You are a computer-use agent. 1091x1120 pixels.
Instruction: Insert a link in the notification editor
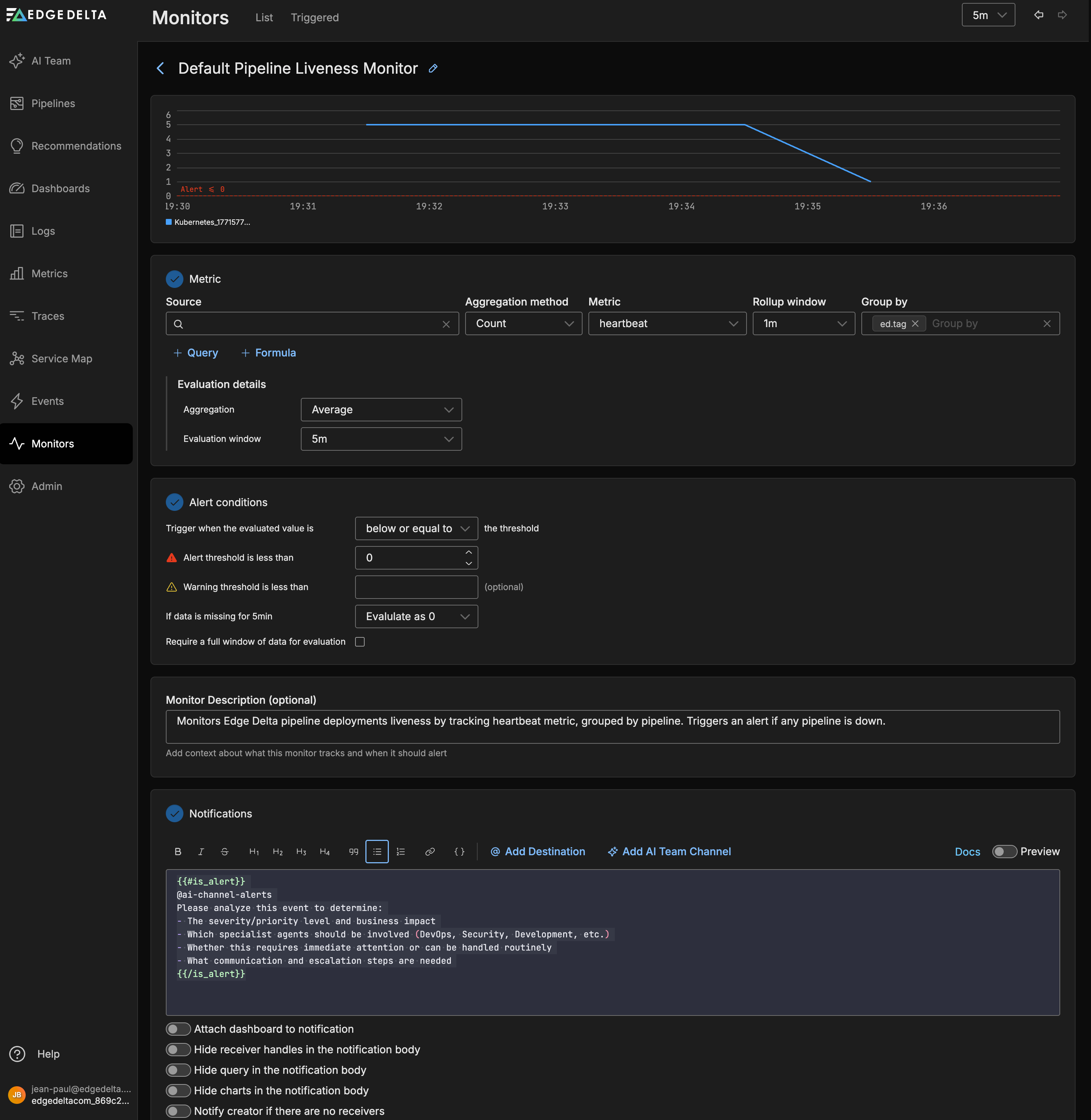click(x=430, y=851)
